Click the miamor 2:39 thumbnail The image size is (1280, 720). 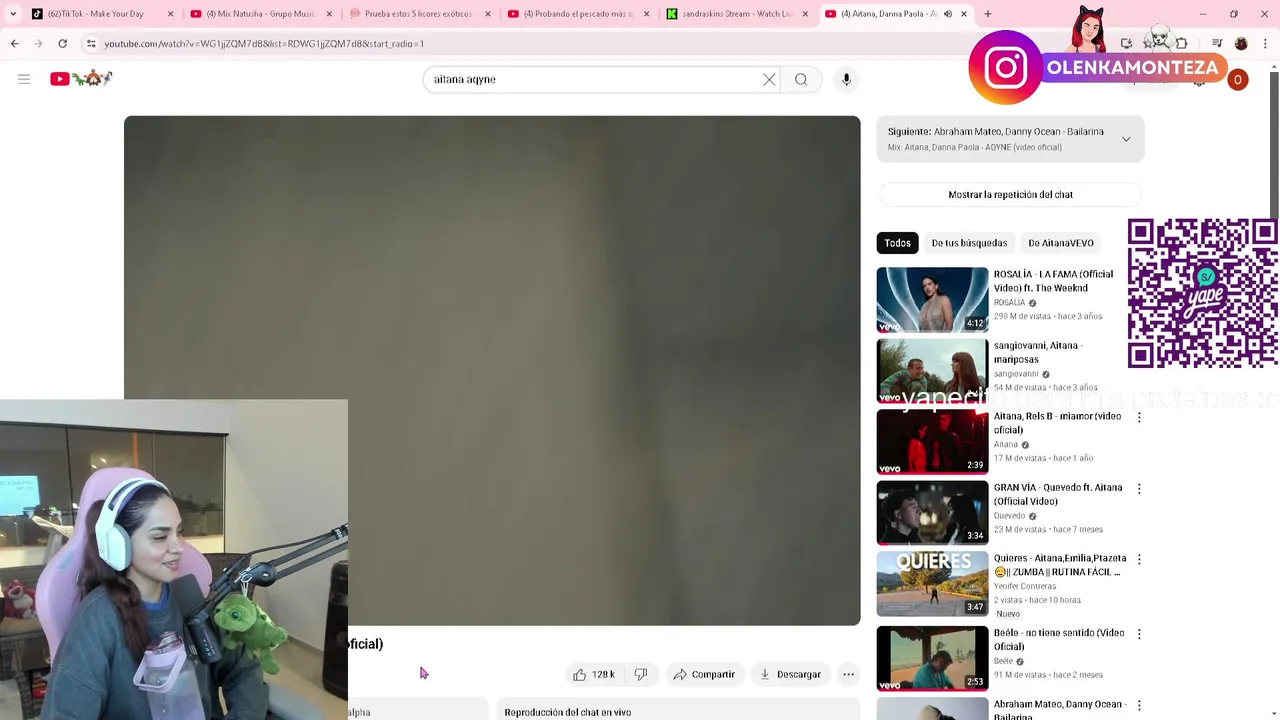[932, 441]
